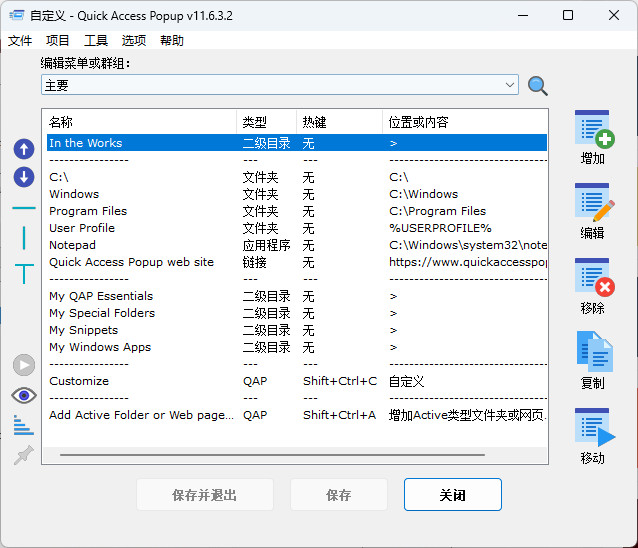Click the 类型 column header
This screenshot has width=638, height=548.
[x=267, y=122]
